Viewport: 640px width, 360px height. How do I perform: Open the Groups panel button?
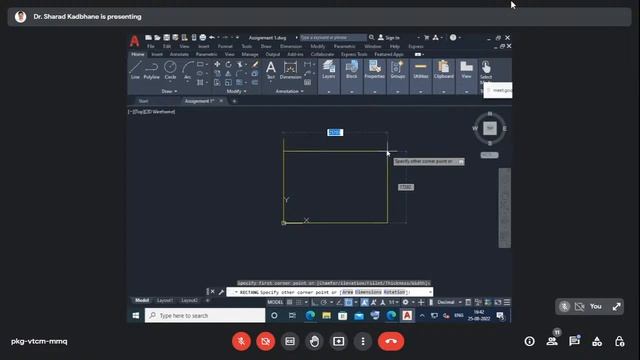pyautogui.click(x=398, y=69)
